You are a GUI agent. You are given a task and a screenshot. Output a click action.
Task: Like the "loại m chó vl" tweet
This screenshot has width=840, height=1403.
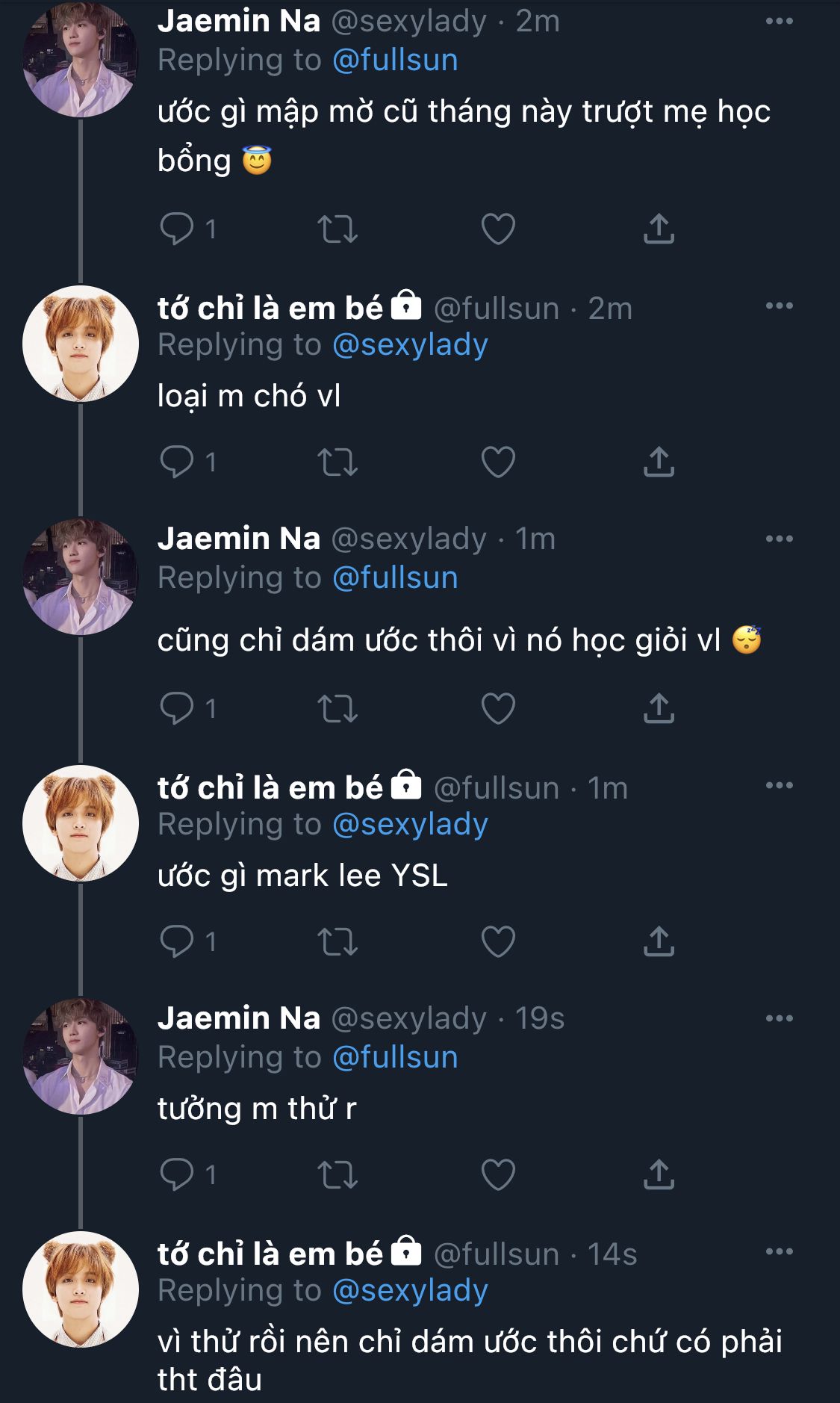point(498,462)
